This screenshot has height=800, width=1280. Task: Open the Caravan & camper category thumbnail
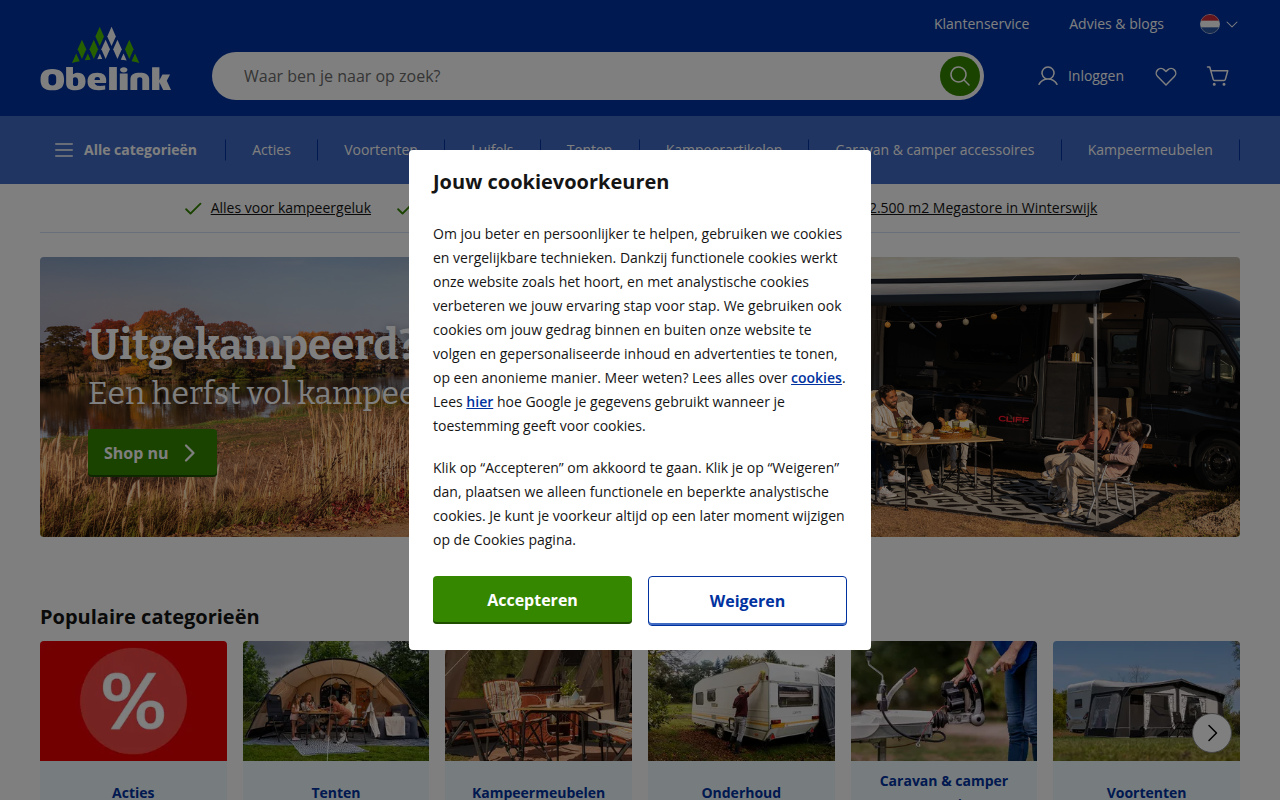pyautogui.click(x=944, y=701)
